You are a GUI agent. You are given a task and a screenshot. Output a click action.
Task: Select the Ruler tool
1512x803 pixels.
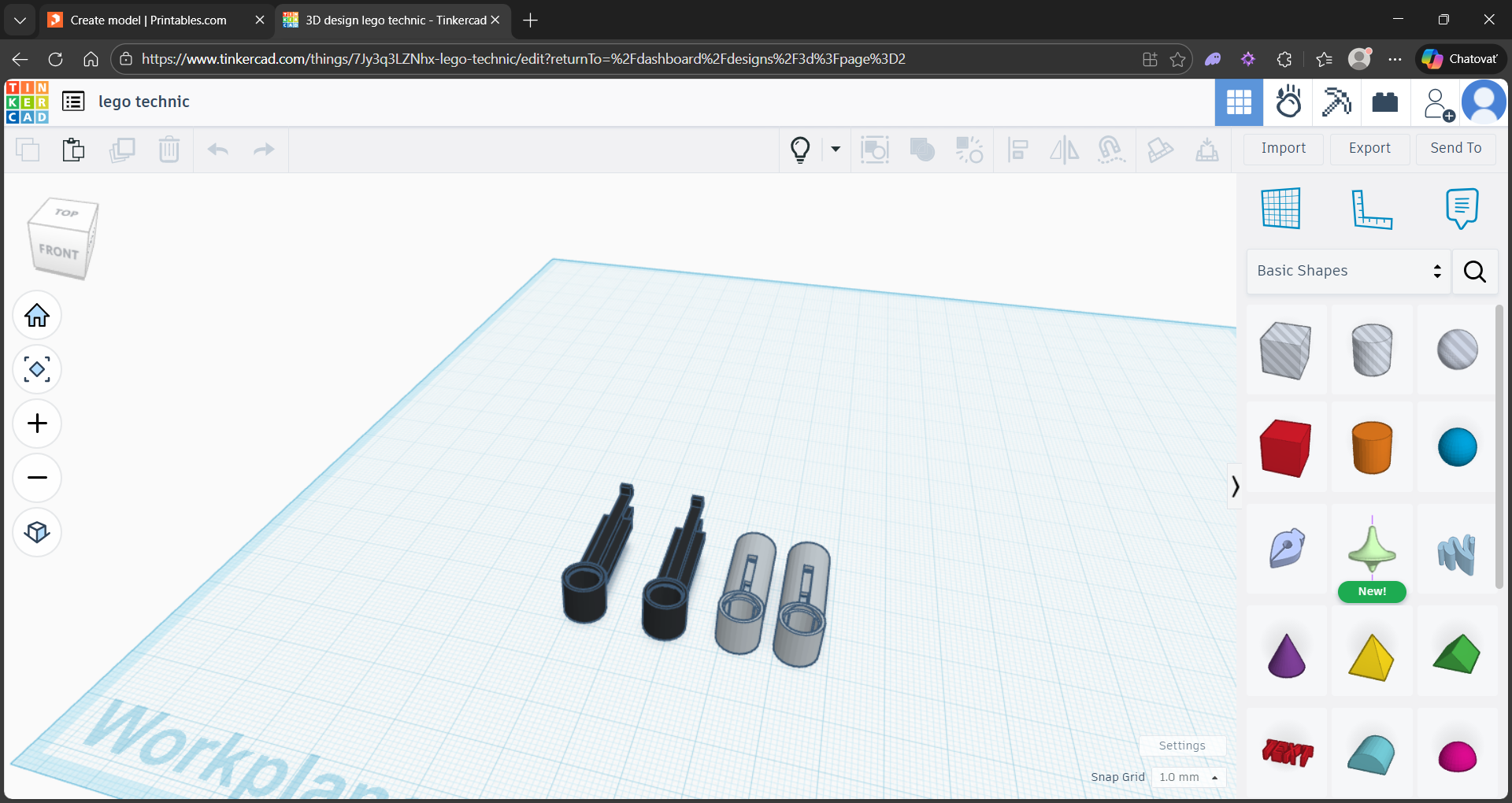click(1371, 209)
